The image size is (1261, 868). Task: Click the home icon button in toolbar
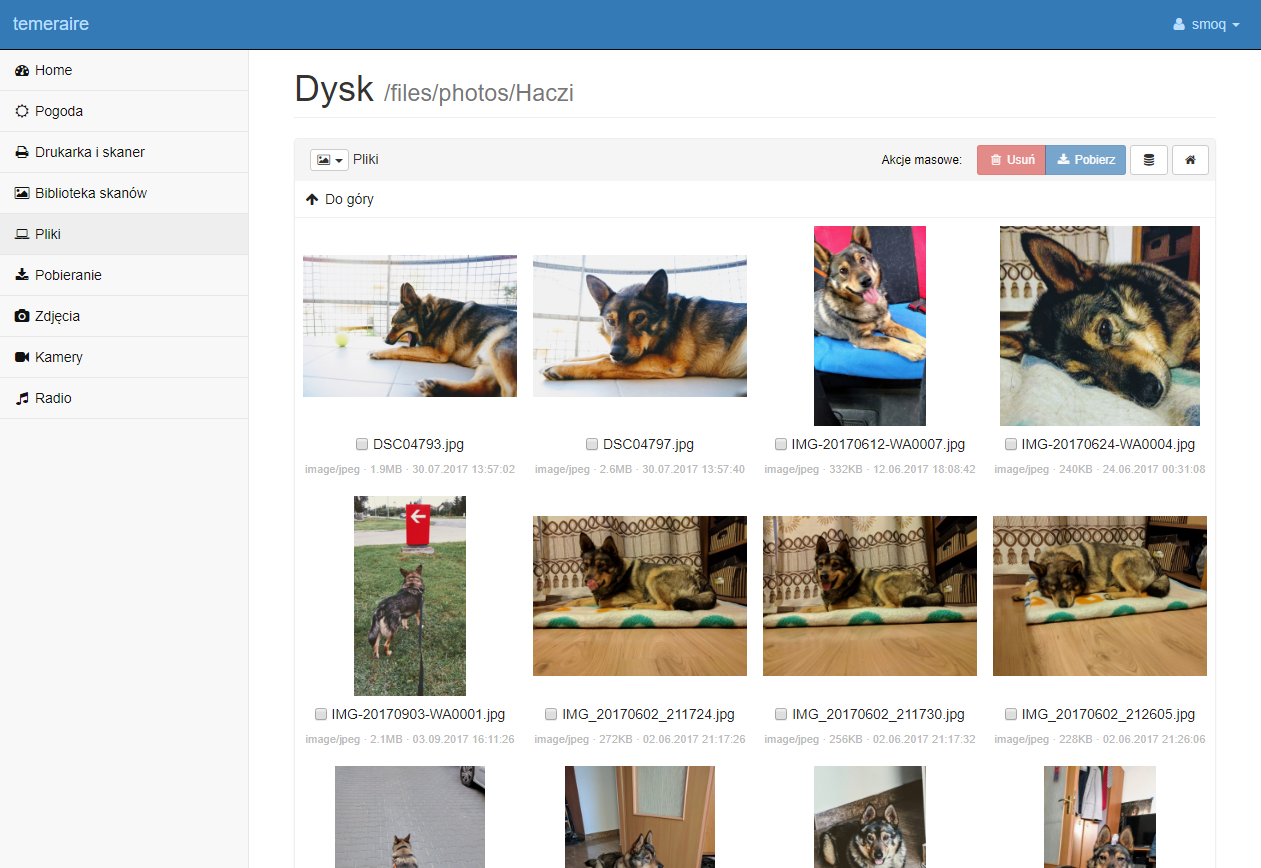pyautogui.click(x=1190, y=160)
